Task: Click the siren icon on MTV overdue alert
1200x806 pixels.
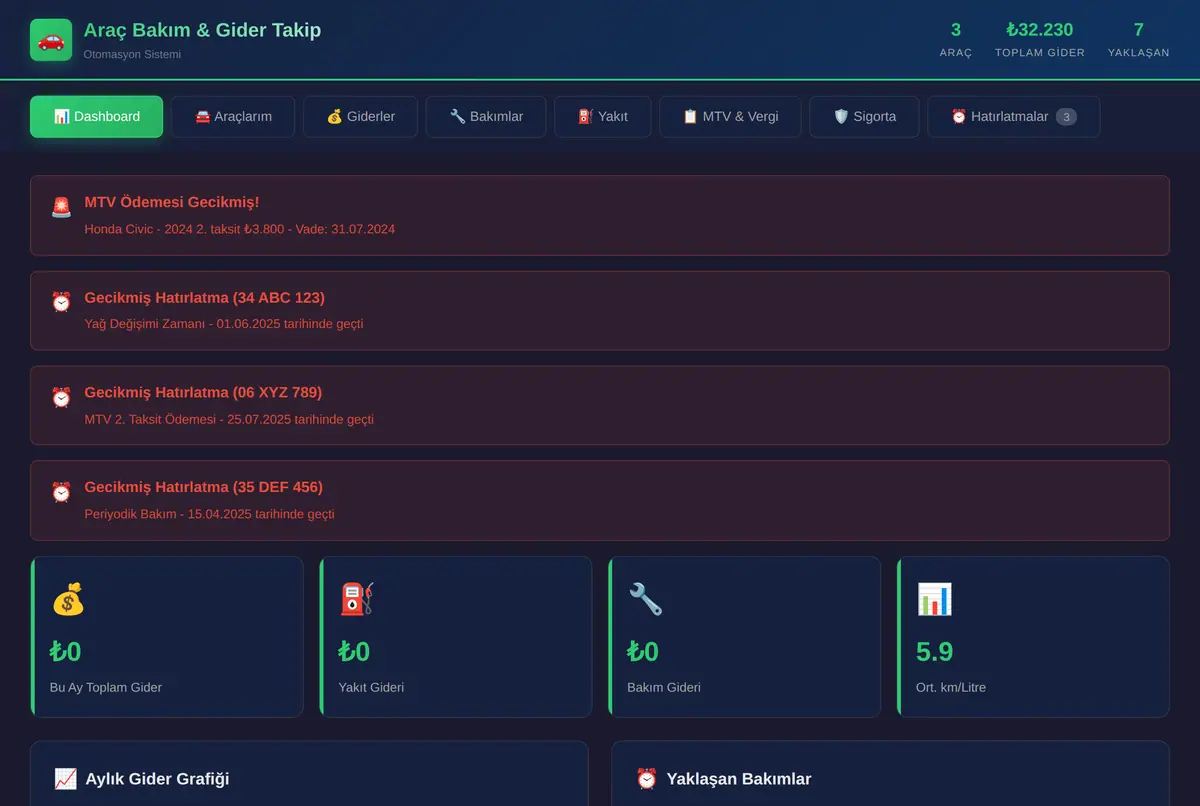Action: click(61, 207)
